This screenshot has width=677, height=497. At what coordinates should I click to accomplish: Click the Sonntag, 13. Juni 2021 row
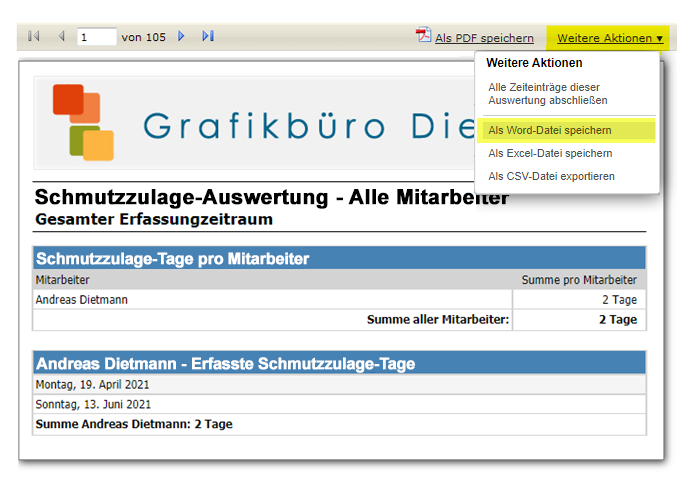[x=339, y=404]
